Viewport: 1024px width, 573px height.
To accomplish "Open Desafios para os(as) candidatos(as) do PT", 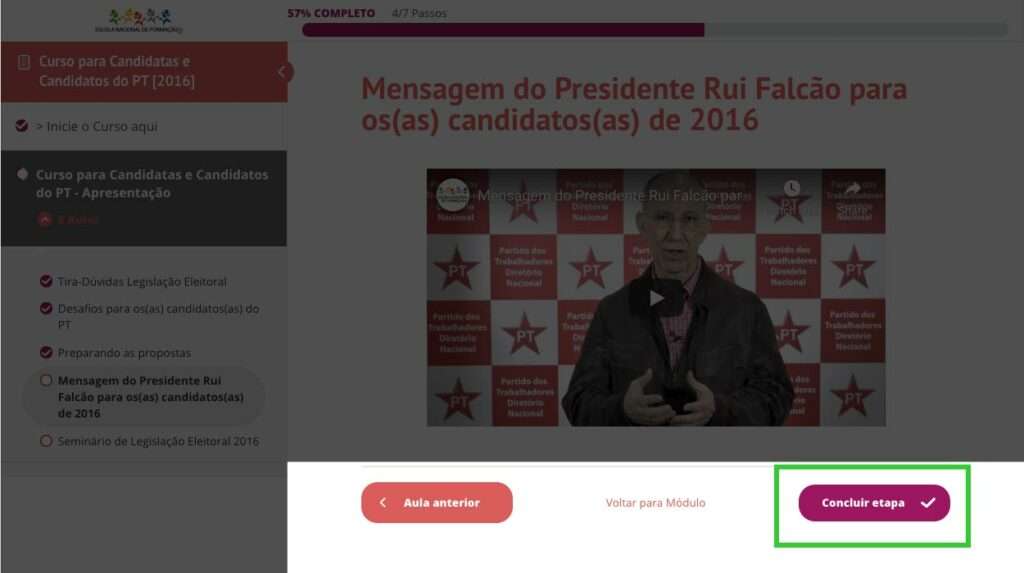I will pos(158,316).
